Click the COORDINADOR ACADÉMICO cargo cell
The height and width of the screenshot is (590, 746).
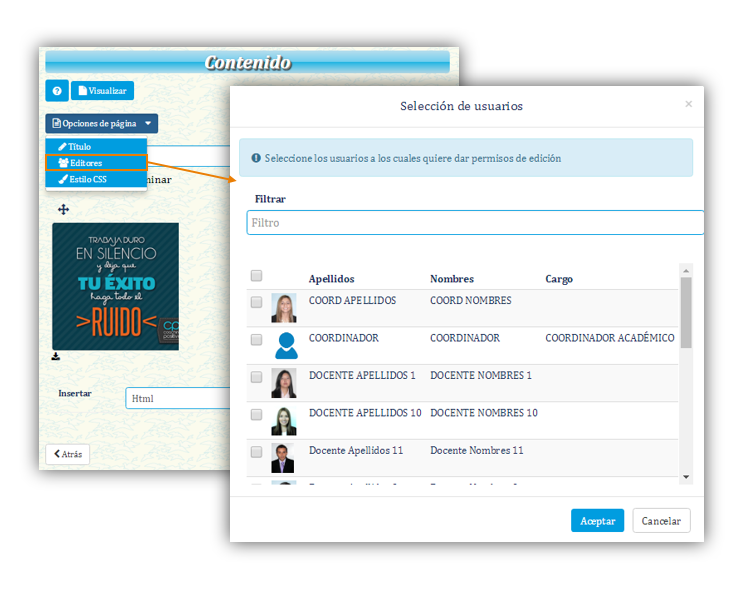[x=610, y=338]
